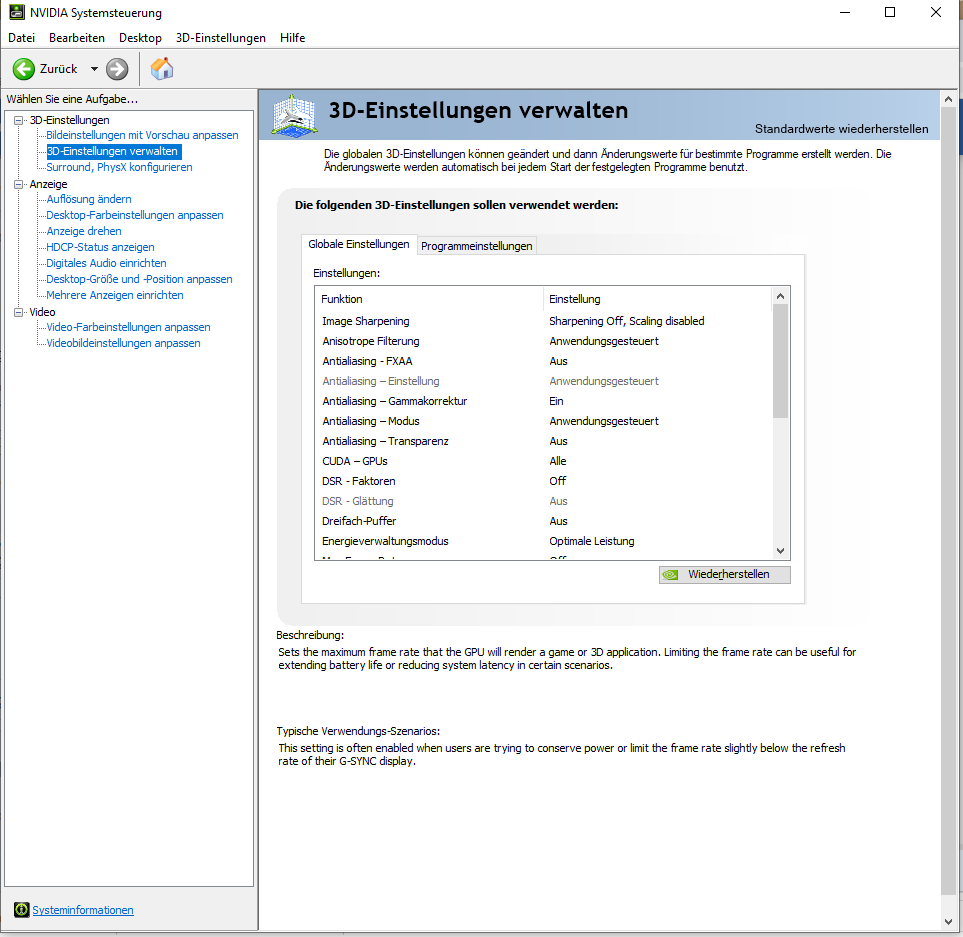963x937 pixels.
Task: Select the Image Sharpening row
Action: pyautogui.click(x=545, y=321)
